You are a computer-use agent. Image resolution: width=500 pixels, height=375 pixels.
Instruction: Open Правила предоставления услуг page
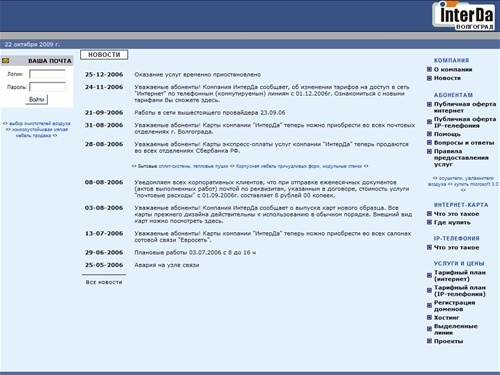click(x=461, y=158)
